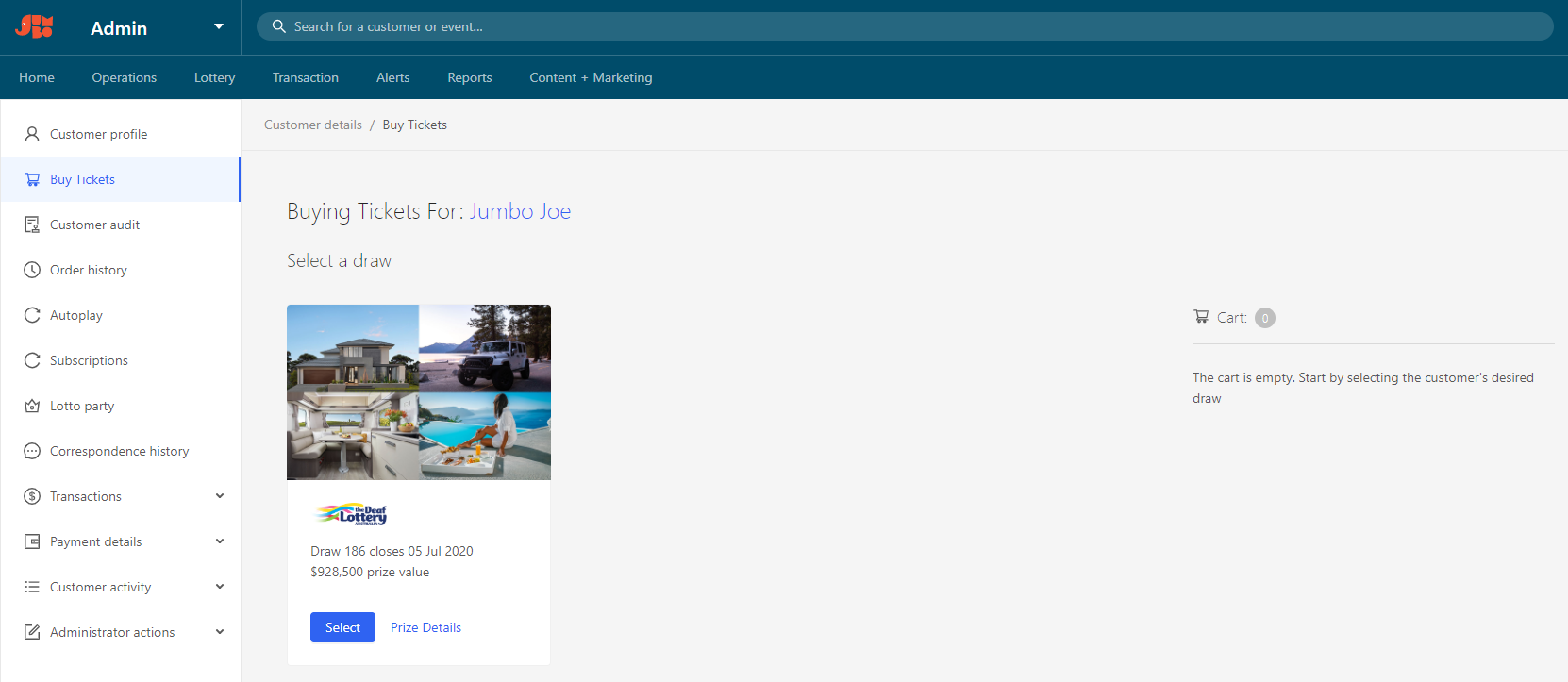Click the Order history clock icon

pos(32,270)
